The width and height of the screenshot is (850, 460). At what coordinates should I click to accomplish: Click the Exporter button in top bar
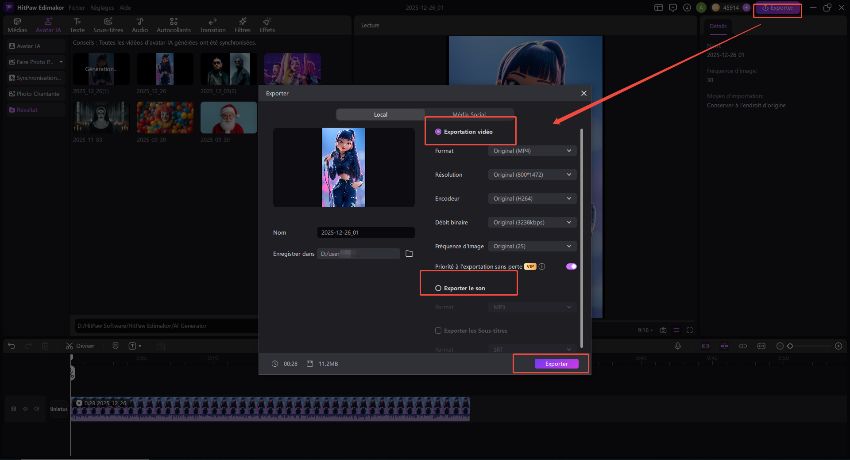tap(777, 8)
